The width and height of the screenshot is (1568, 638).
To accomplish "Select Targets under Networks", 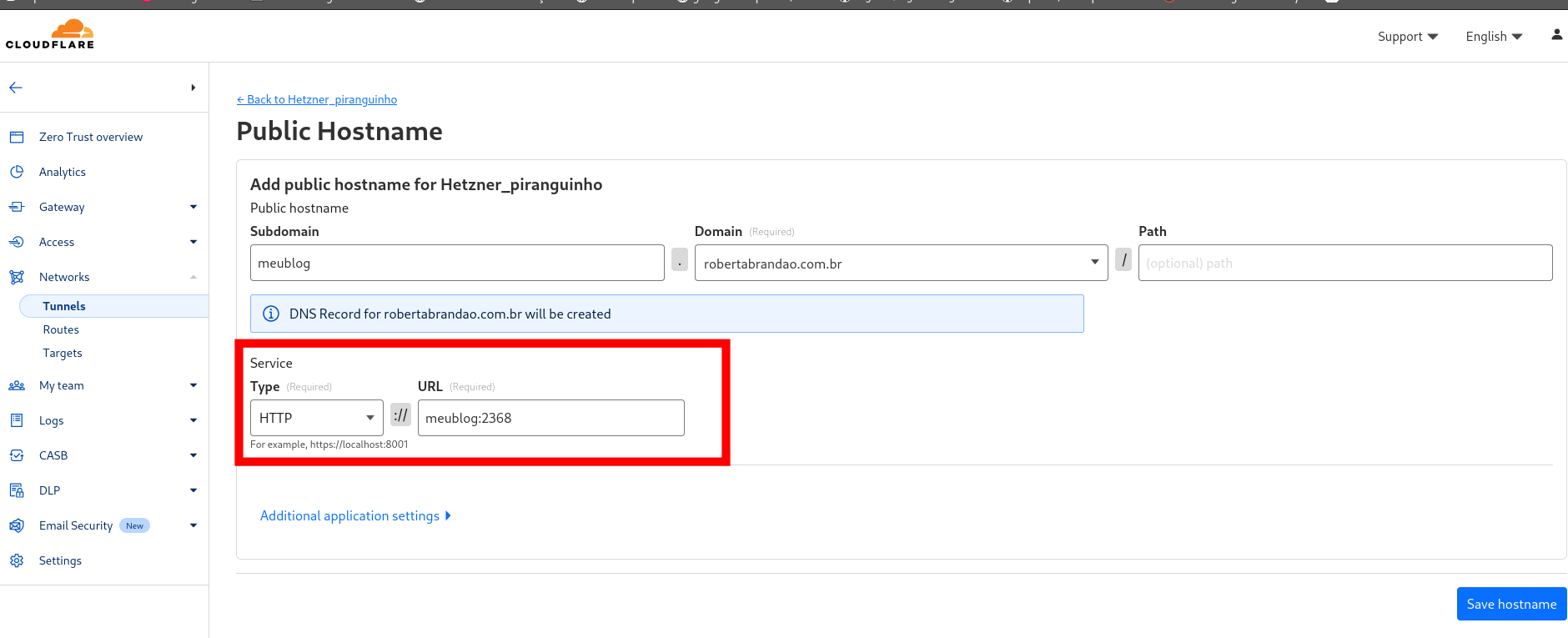I will tap(63, 353).
